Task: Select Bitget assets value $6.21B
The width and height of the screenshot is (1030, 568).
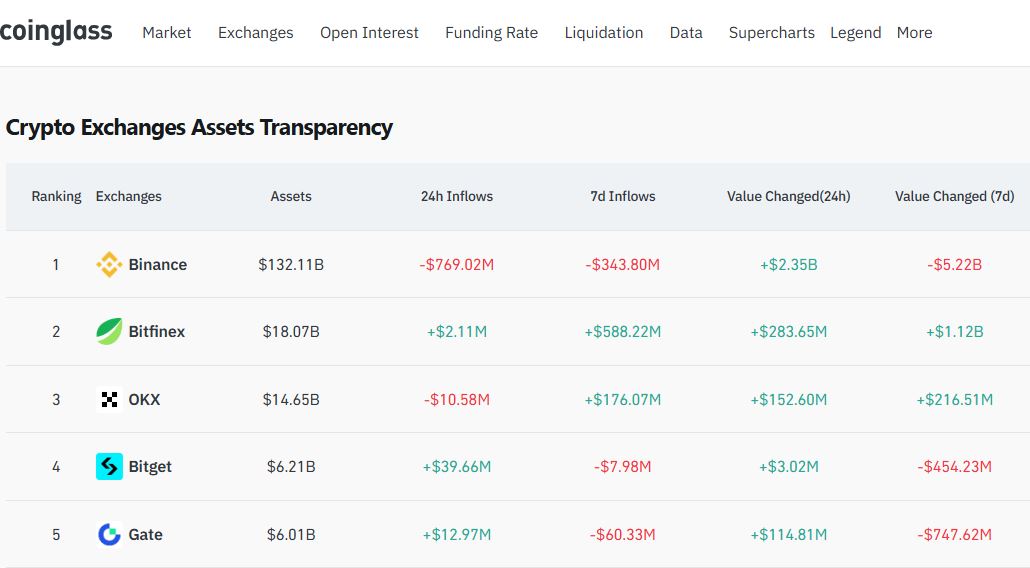Action: click(x=291, y=467)
